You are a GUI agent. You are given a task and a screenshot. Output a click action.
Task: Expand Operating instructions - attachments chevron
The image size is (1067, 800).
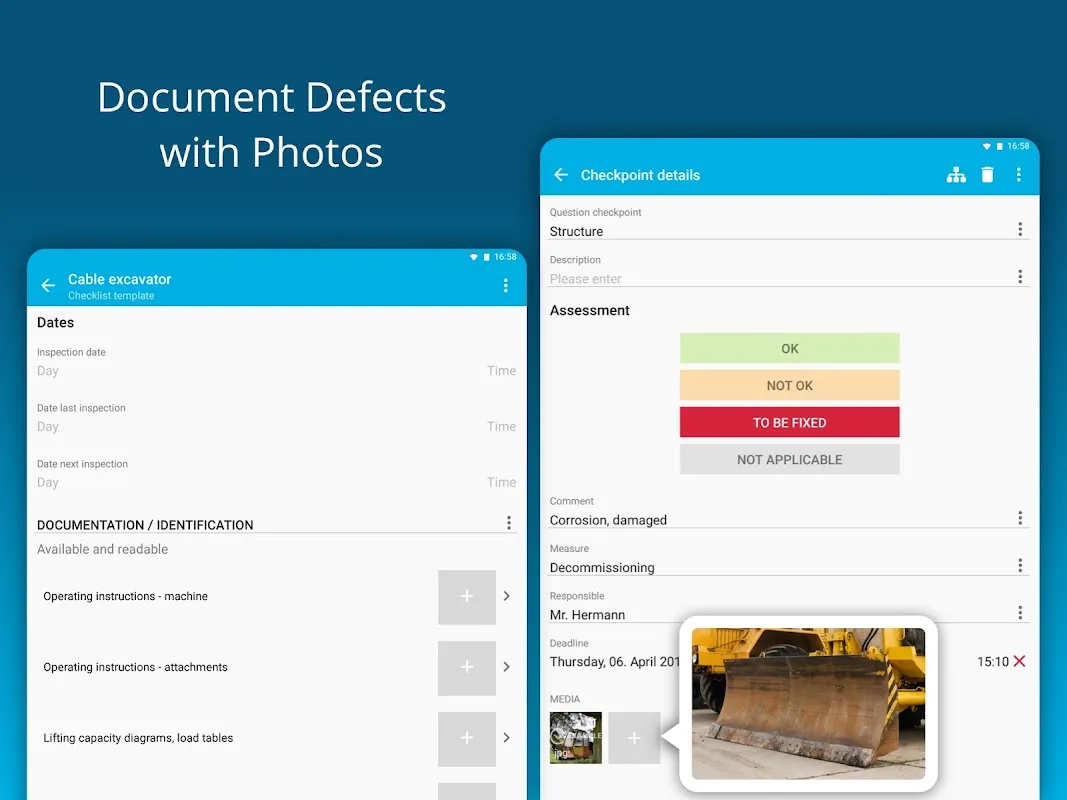click(x=506, y=667)
